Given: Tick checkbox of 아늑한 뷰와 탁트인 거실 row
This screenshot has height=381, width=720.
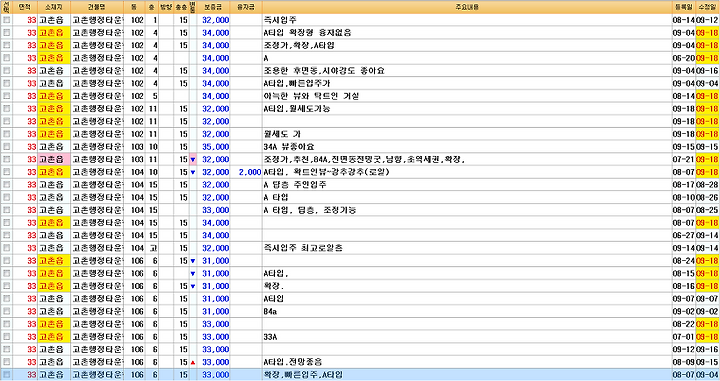Looking at the screenshot, I should 6,96.
